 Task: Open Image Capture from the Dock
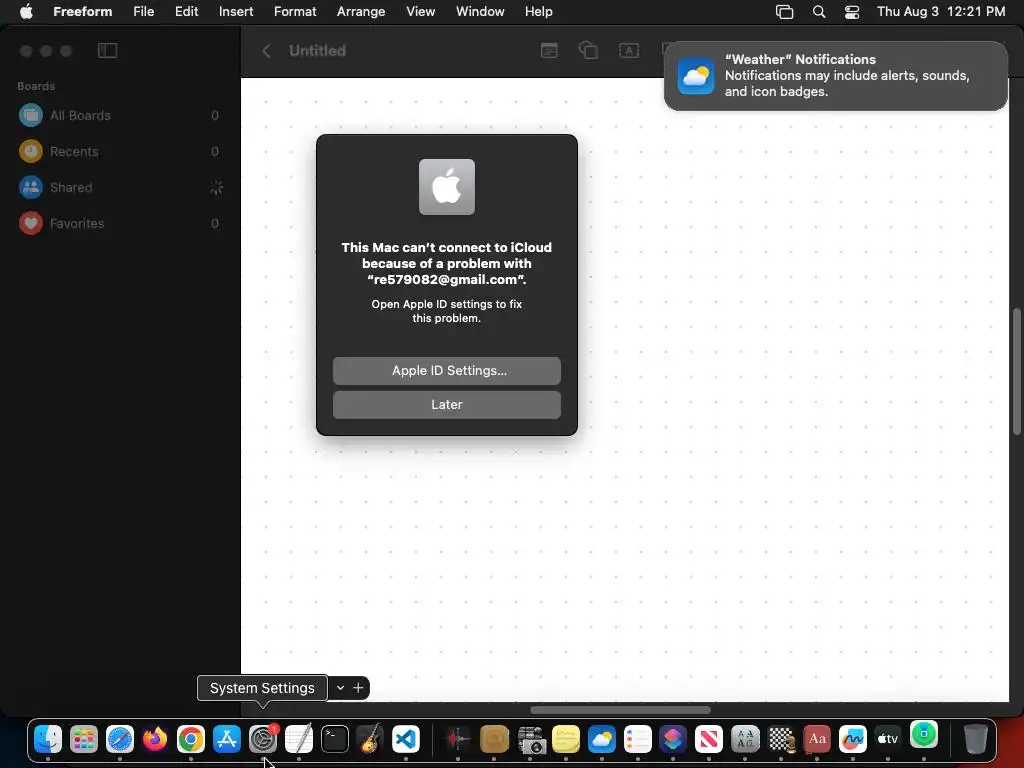coord(531,739)
